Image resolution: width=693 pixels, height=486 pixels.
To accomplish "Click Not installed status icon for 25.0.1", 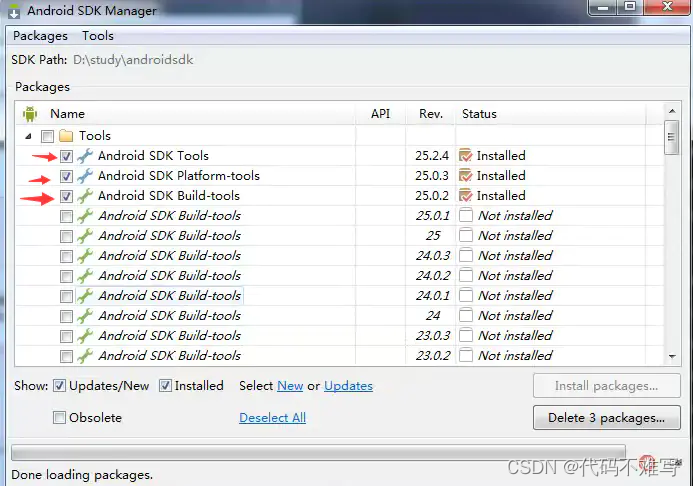I will click(465, 216).
